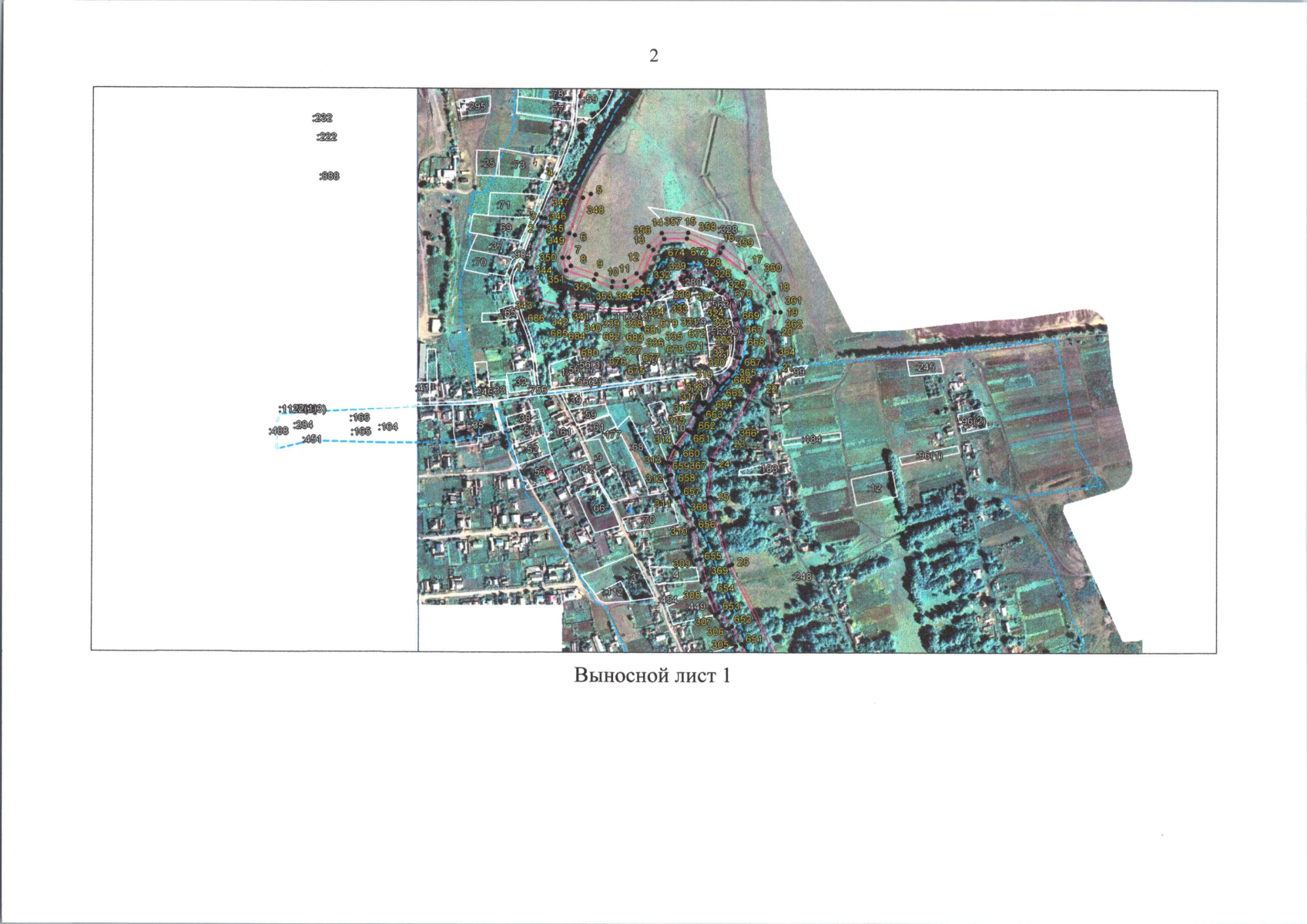Viewport: 1307px width, 924px height.
Task: Select label :451 on the left
Action: [312, 440]
